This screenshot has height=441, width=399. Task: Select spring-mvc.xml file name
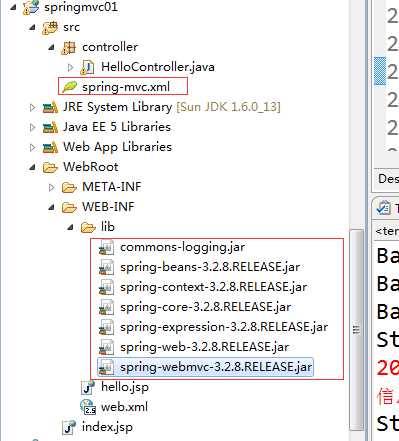[126, 87]
